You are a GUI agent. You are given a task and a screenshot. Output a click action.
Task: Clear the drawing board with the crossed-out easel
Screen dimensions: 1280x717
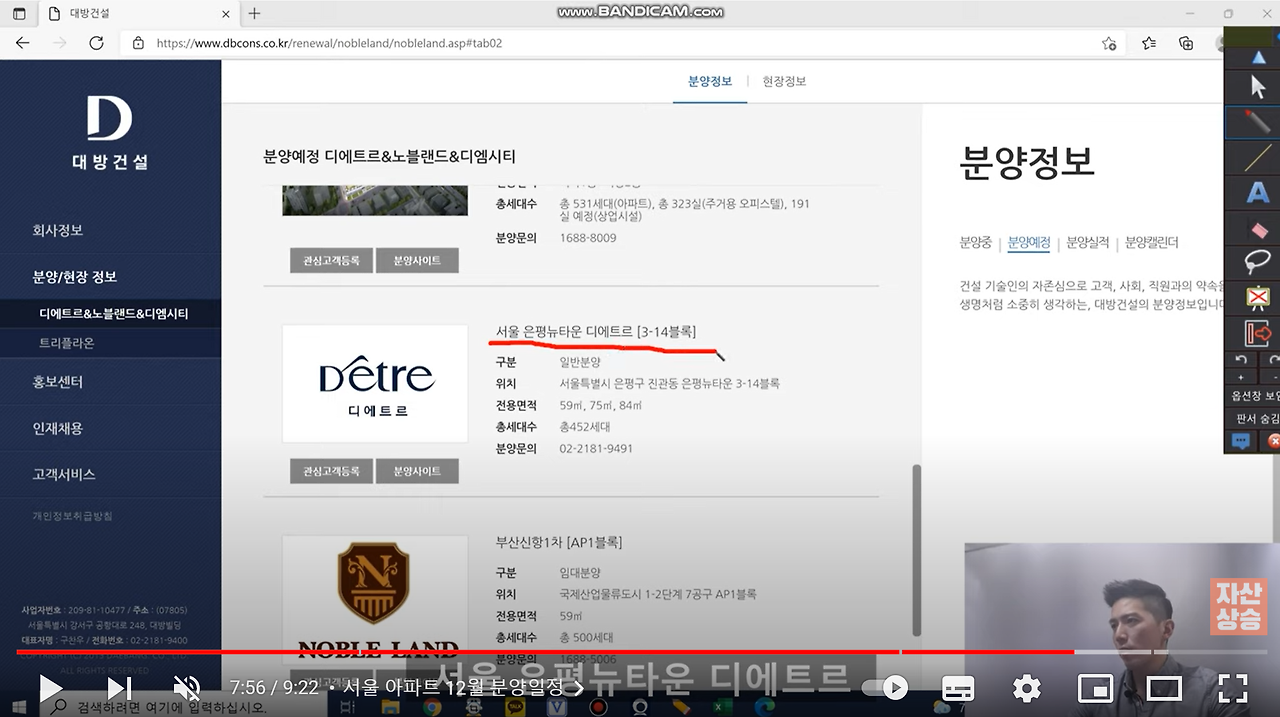(x=1258, y=298)
